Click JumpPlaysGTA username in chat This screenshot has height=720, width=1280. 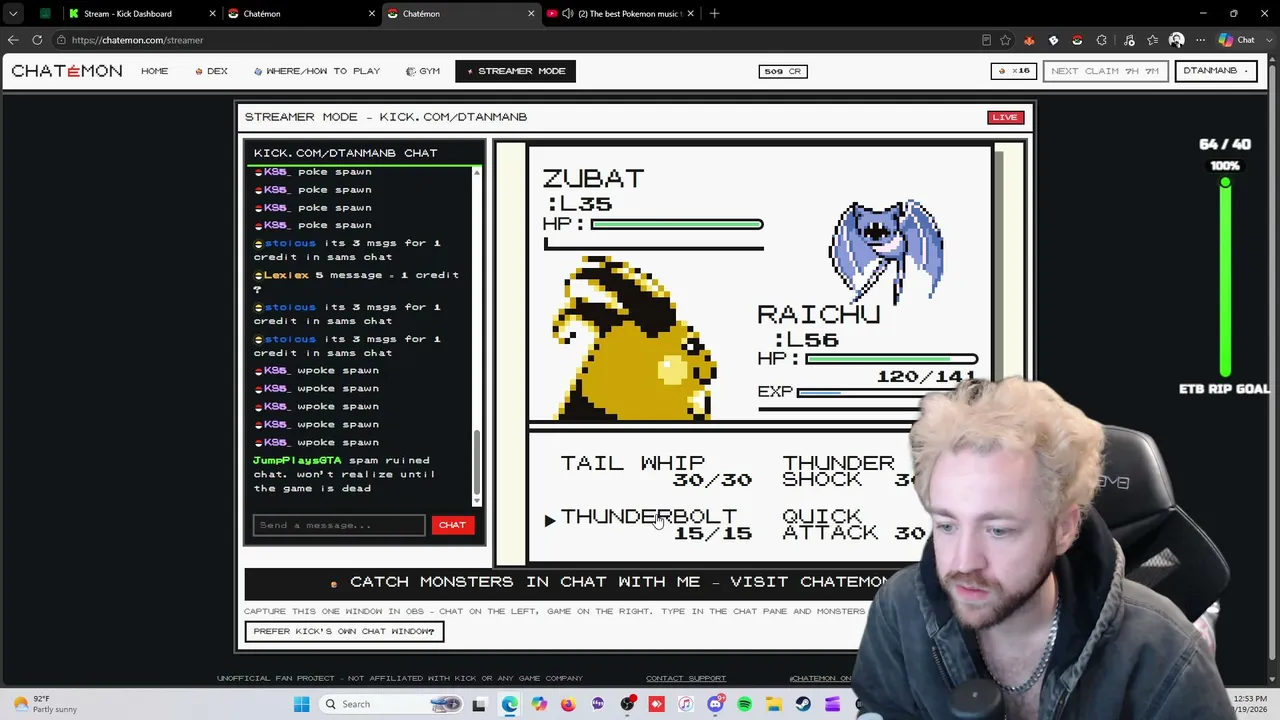297,461
